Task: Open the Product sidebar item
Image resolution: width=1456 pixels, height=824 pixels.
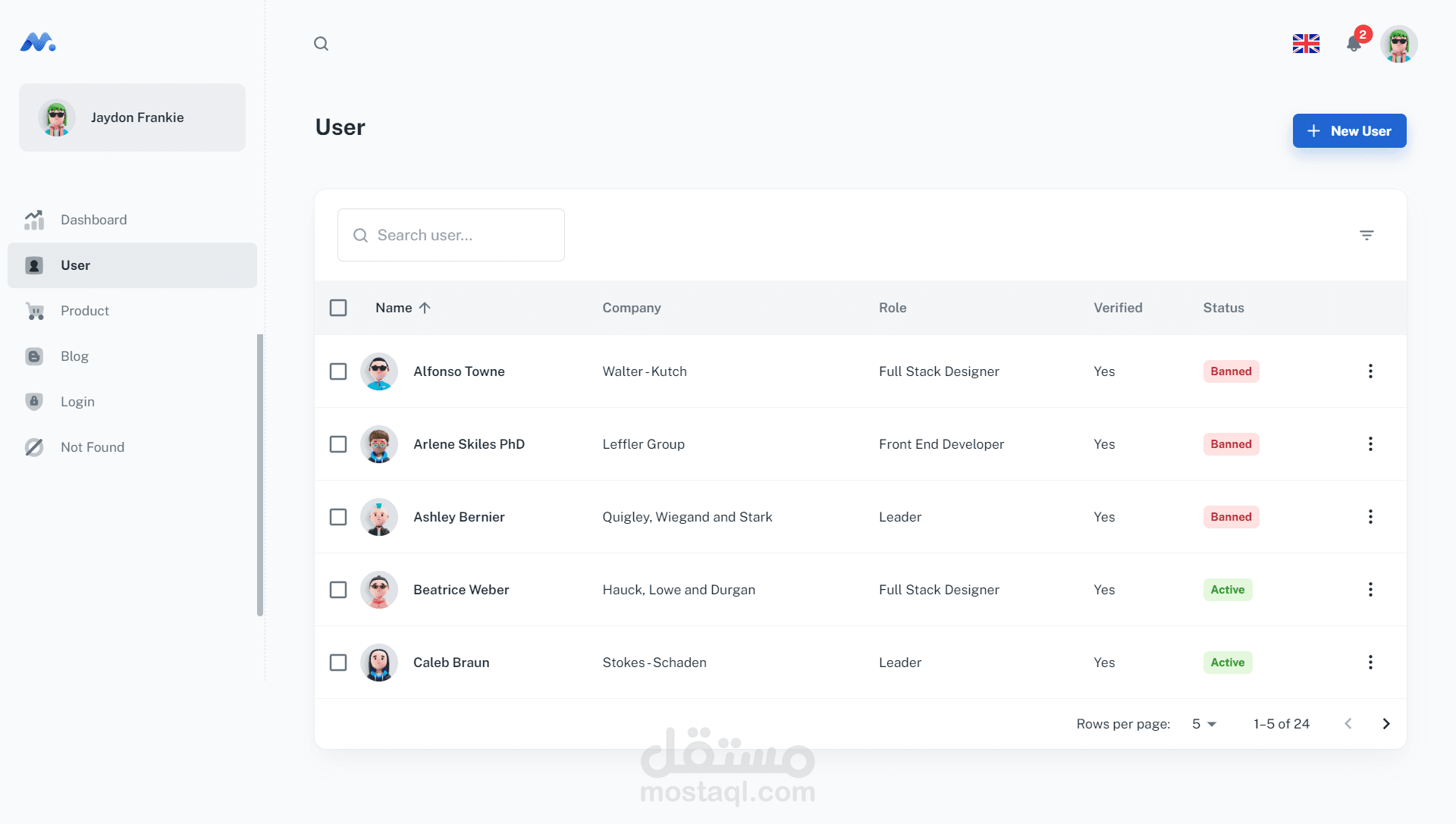Action: [84, 311]
